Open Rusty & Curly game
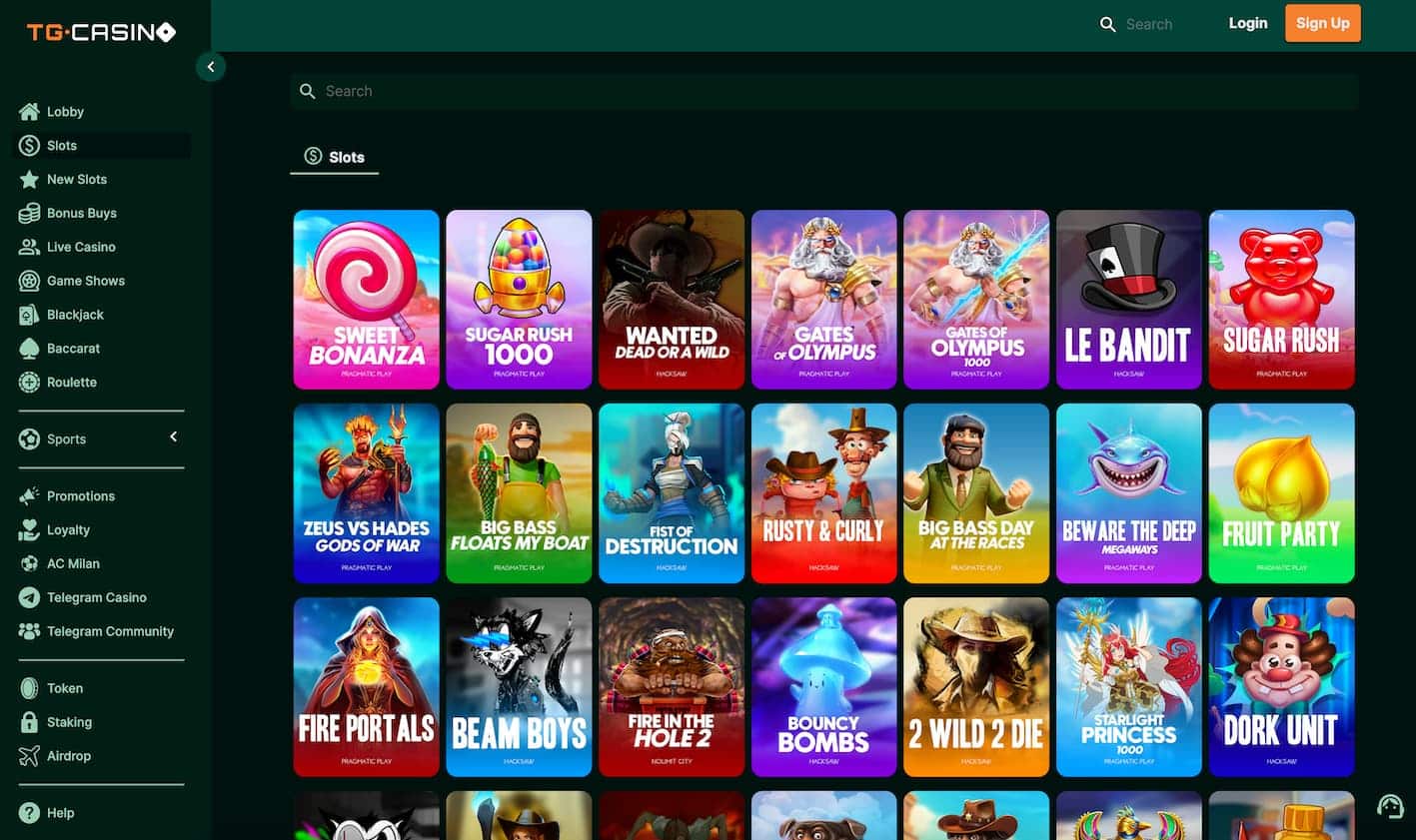 coord(824,493)
